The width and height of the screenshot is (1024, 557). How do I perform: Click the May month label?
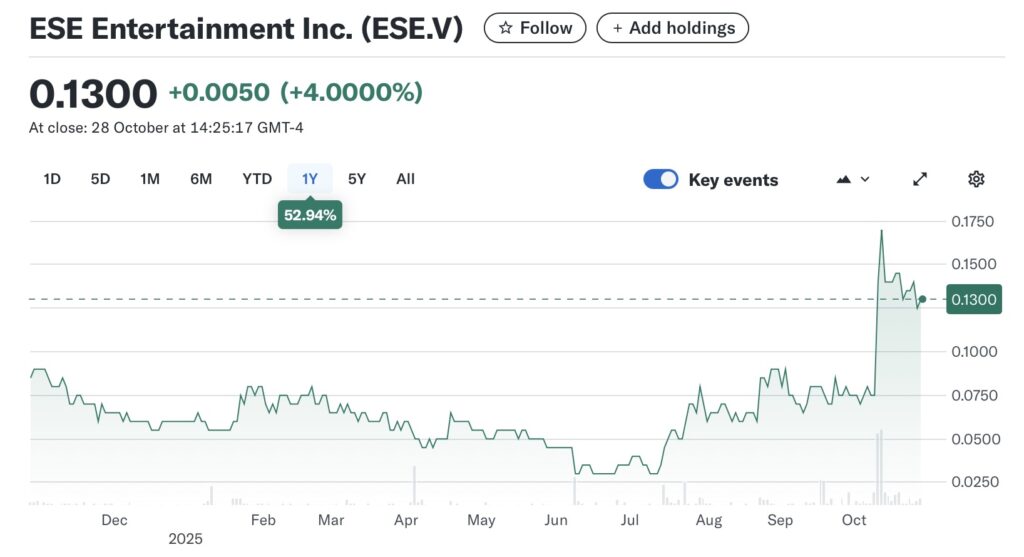481,520
